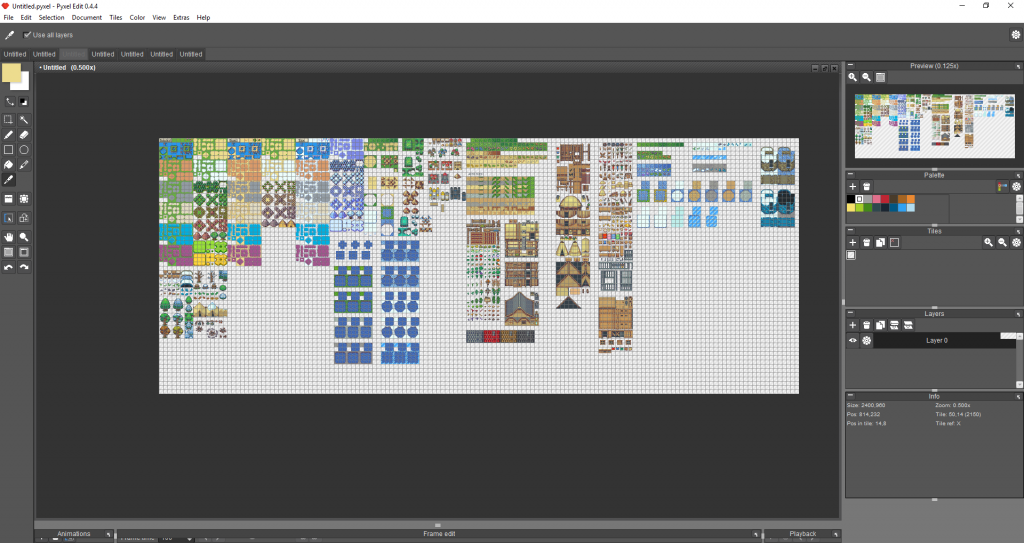Add a new layer with plus icon
Screen dimensions: 1024x543
pyautogui.click(x=853, y=325)
